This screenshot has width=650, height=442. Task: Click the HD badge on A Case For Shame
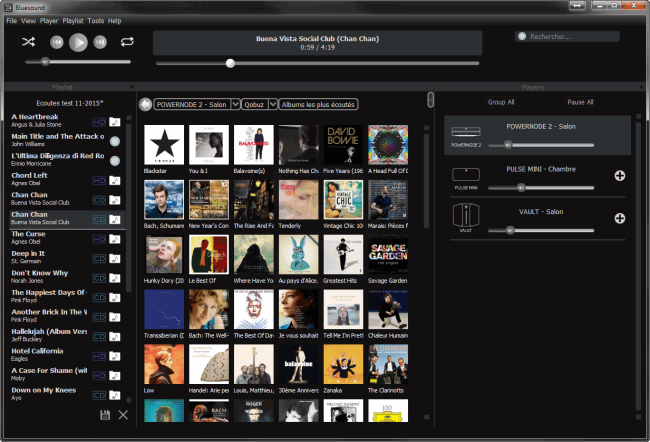click(99, 376)
